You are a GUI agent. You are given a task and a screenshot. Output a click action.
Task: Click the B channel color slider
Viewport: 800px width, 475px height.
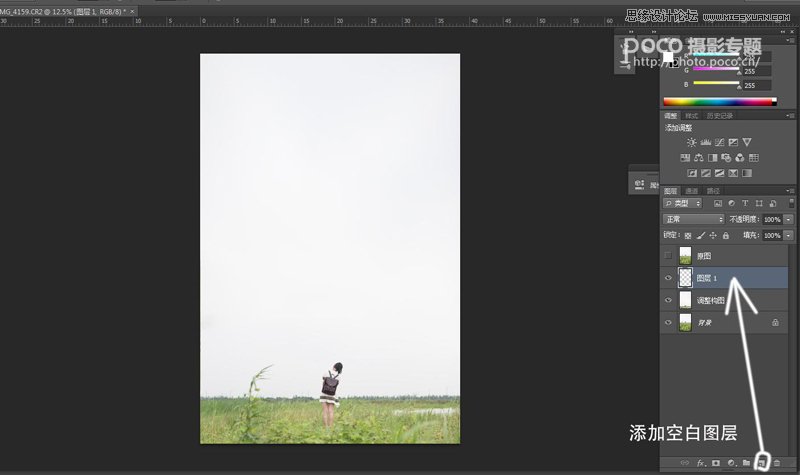tap(716, 84)
